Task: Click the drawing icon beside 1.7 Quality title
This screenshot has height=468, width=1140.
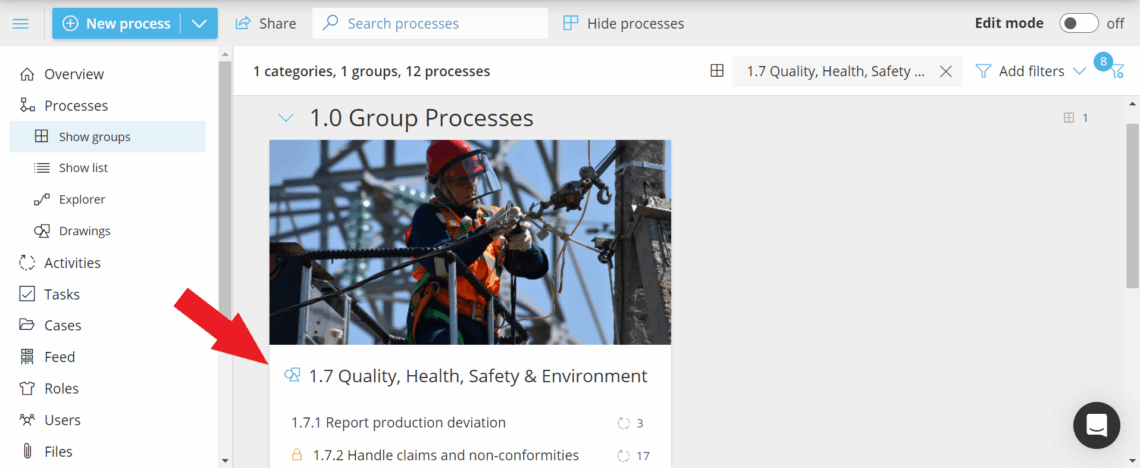Action: click(x=292, y=376)
